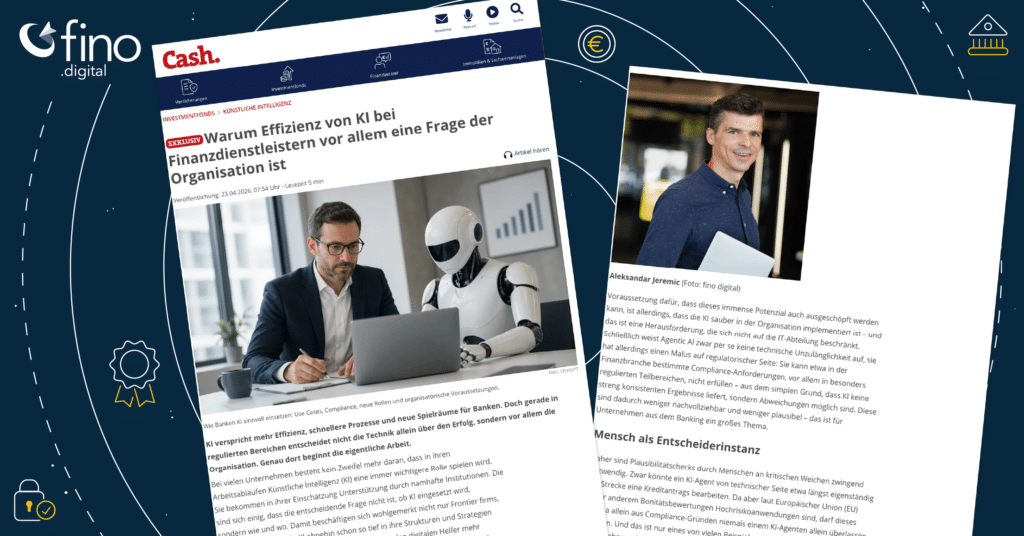The image size is (1024, 536).
Task: Open the INVESTMENTFONDS breadcrumb link
Action: (188, 116)
